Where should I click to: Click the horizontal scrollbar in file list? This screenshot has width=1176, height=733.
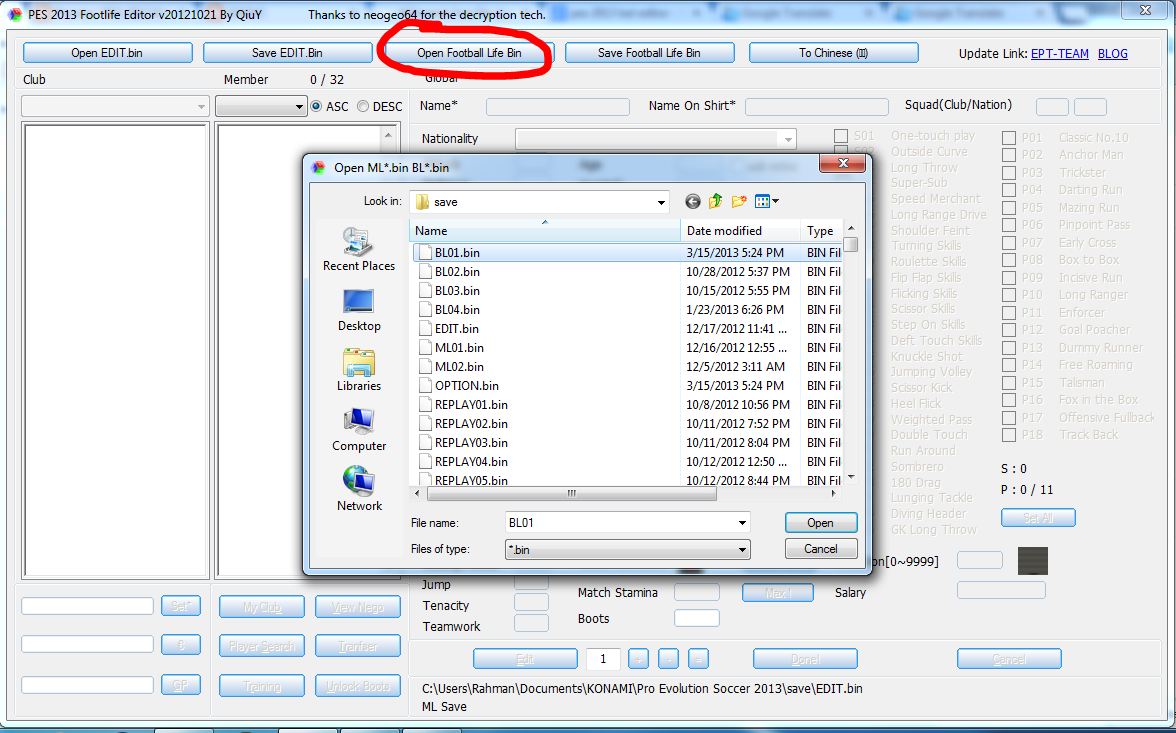point(572,494)
